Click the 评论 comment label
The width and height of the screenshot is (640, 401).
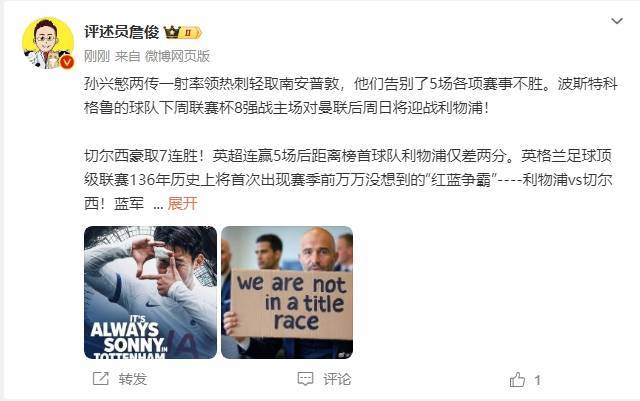coord(337,379)
